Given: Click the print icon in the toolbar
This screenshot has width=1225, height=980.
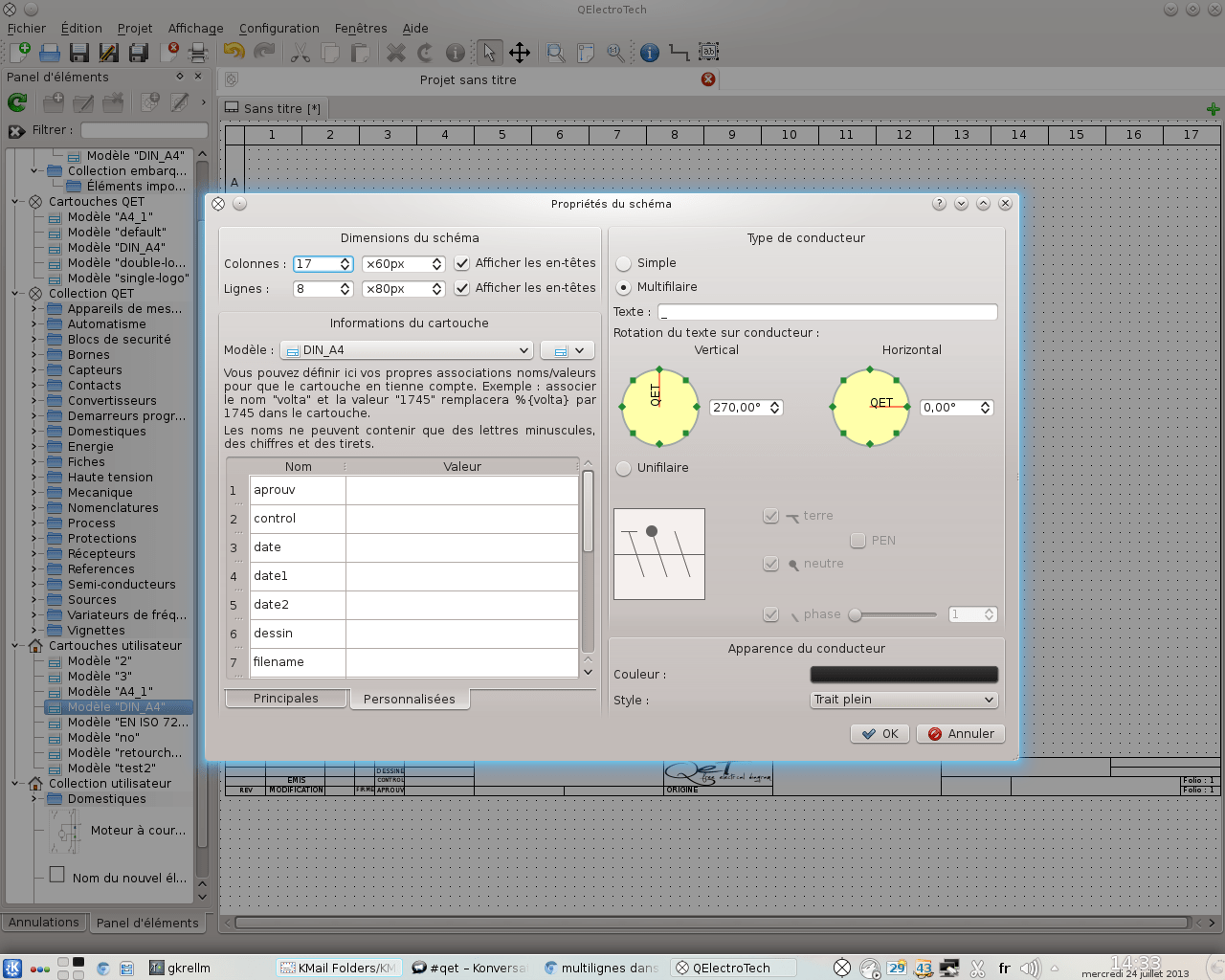Looking at the screenshot, I should pyautogui.click(x=198, y=53).
